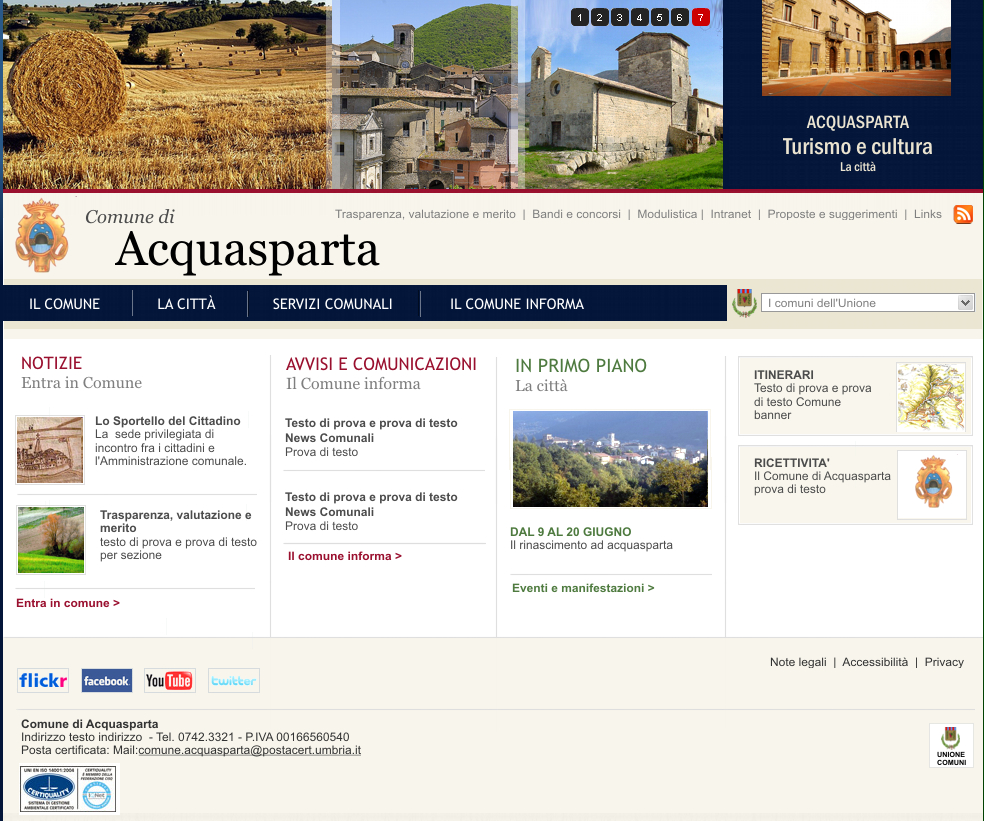
Task: Open the SERVIZI COMUNALI menu
Action: (x=332, y=304)
